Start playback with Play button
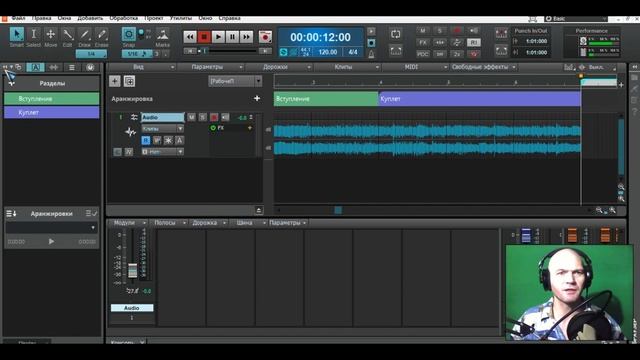The image size is (640, 360). click(218, 37)
